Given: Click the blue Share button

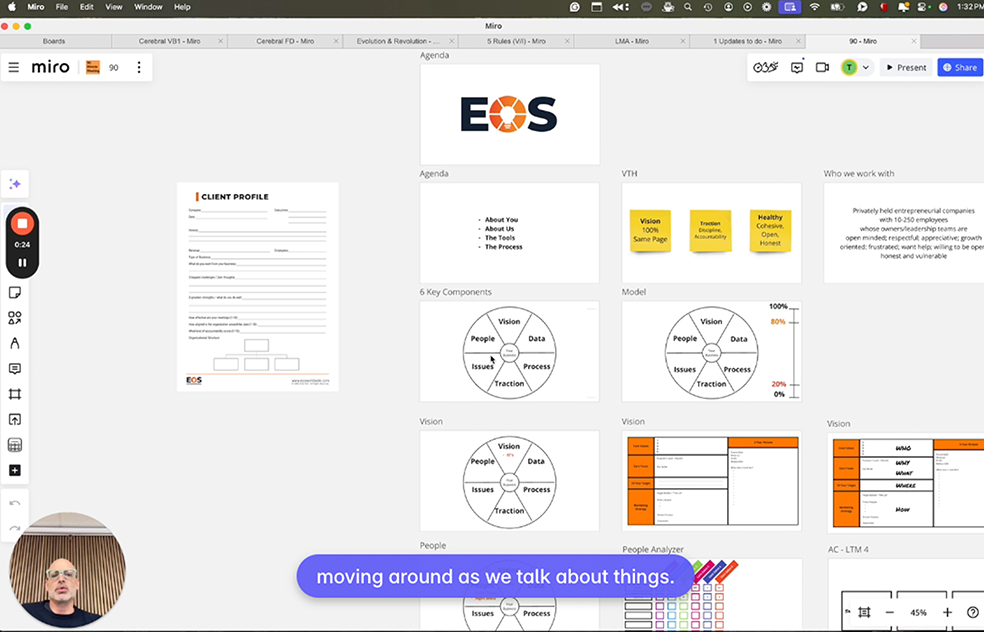Looking at the screenshot, I should pos(960,67).
